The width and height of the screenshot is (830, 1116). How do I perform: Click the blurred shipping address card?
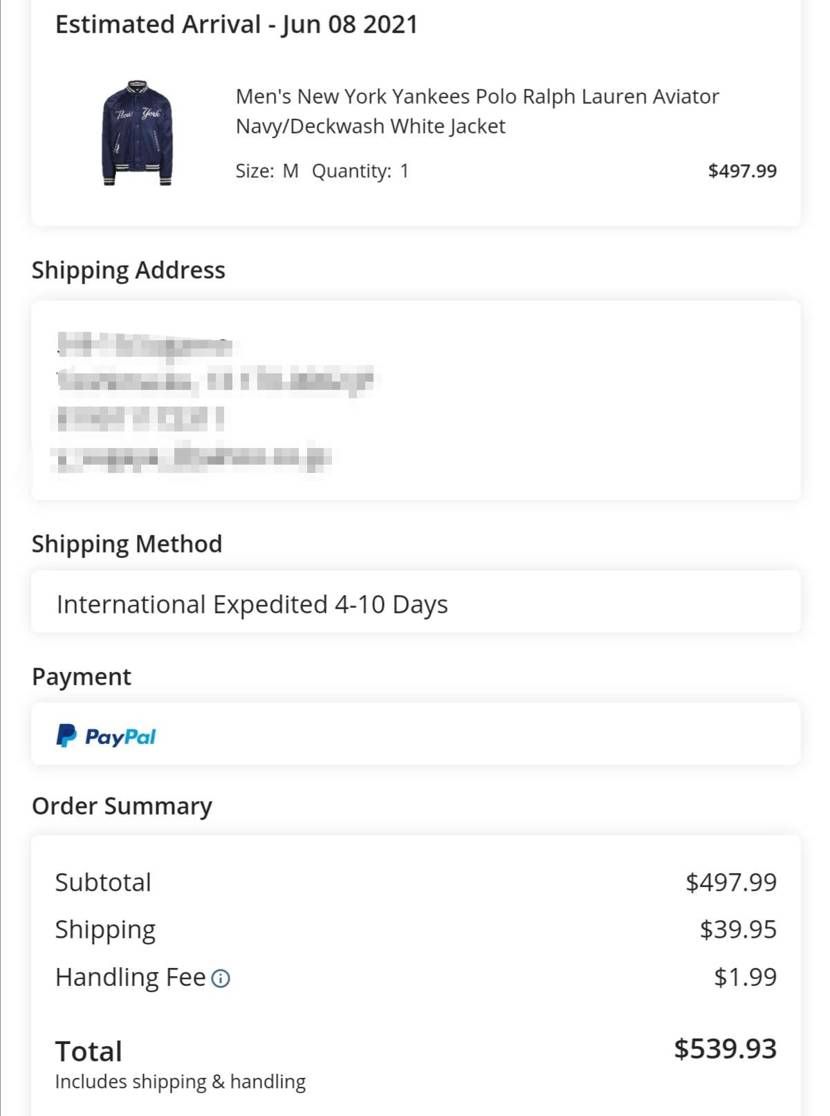click(x=415, y=400)
